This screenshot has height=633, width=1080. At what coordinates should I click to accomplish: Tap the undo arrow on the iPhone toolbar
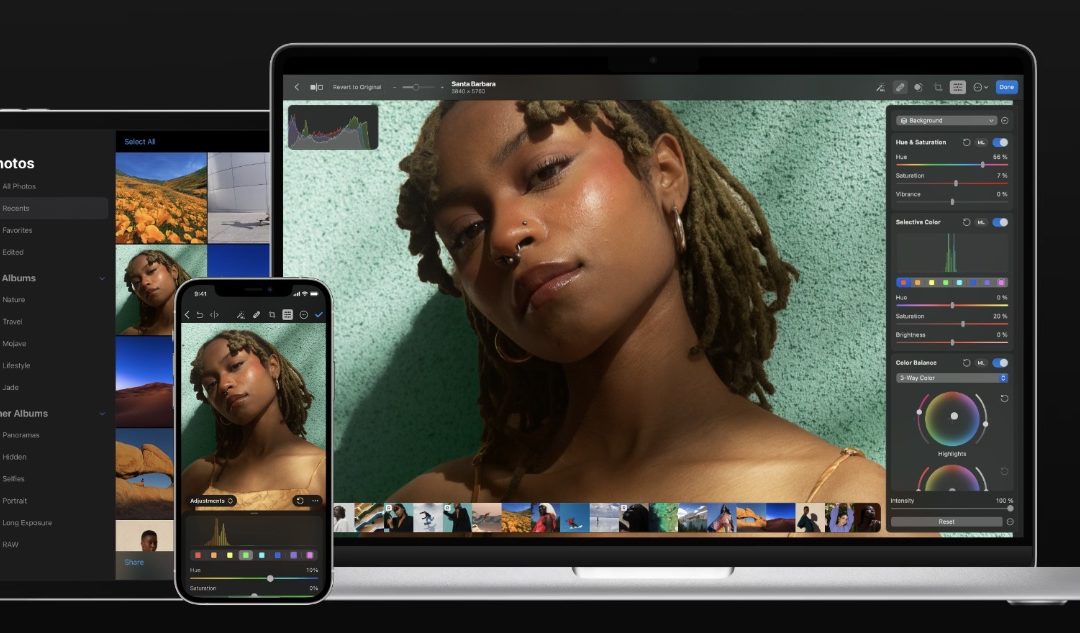199,314
